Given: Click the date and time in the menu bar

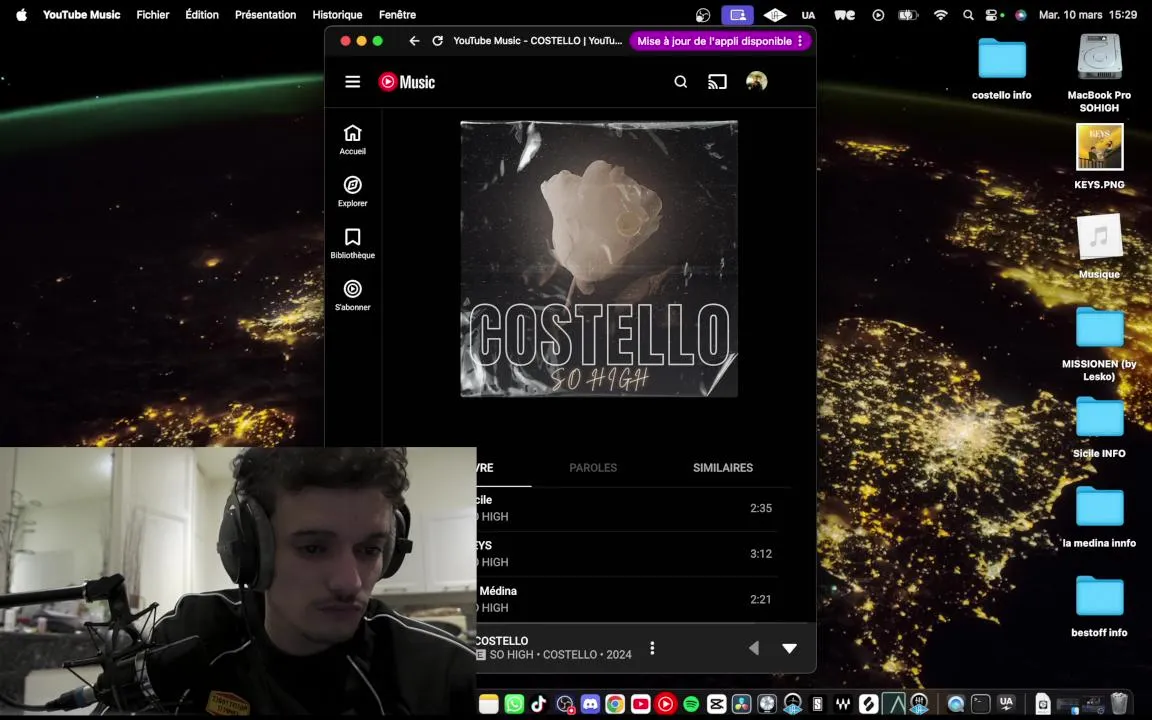Looking at the screenshot, I should [1087, 15].
